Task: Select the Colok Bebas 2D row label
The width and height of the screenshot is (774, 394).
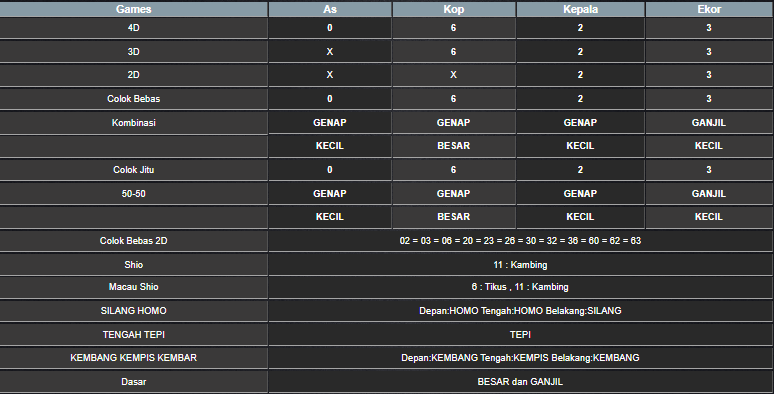Action: (x=133, y=240)
